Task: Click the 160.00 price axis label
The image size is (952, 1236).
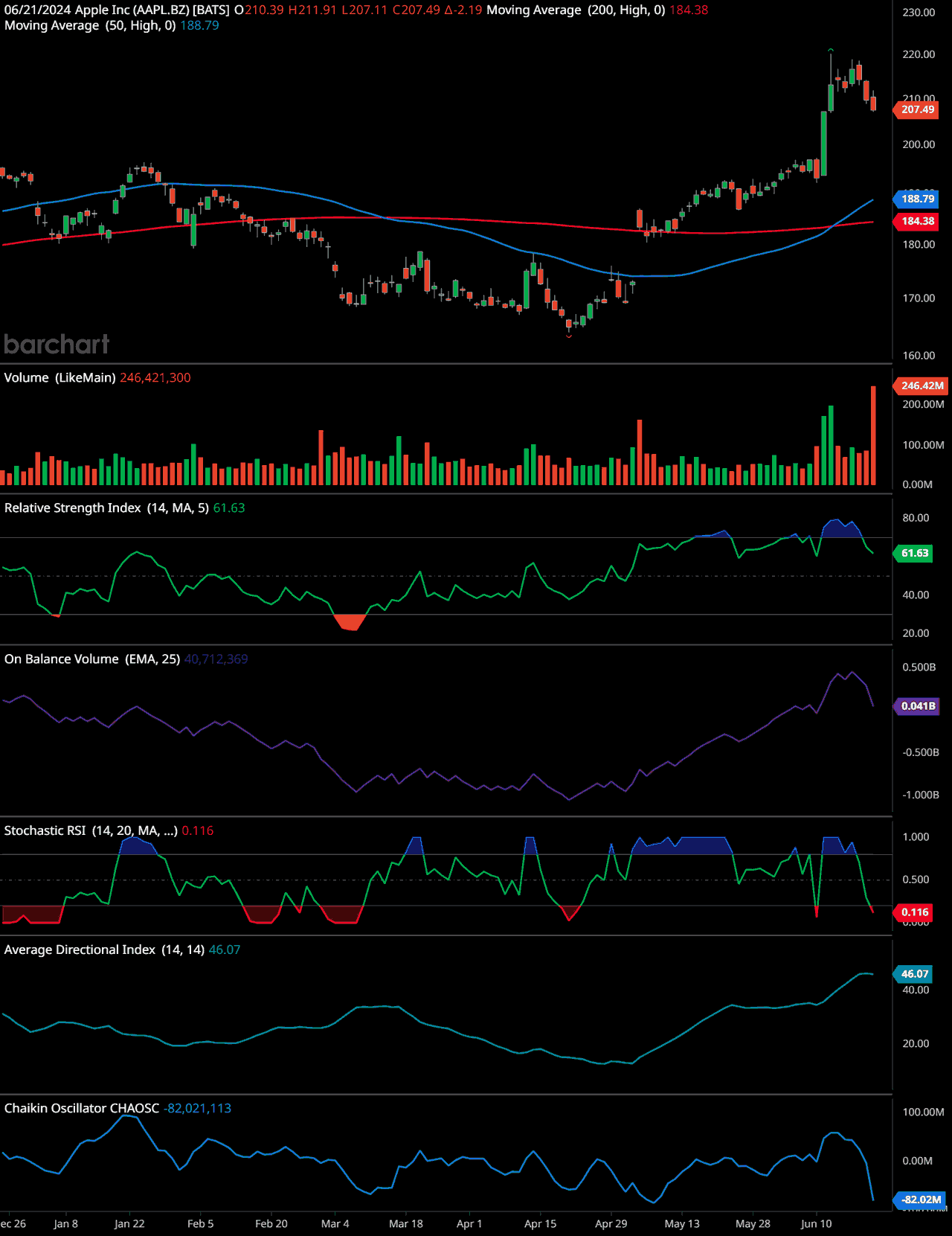Action: click(x=919, y=356)
